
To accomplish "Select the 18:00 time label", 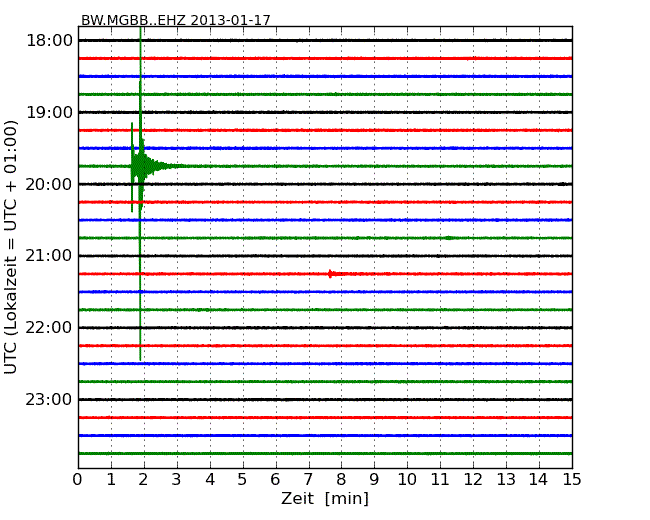I will [x=49, y=41].
